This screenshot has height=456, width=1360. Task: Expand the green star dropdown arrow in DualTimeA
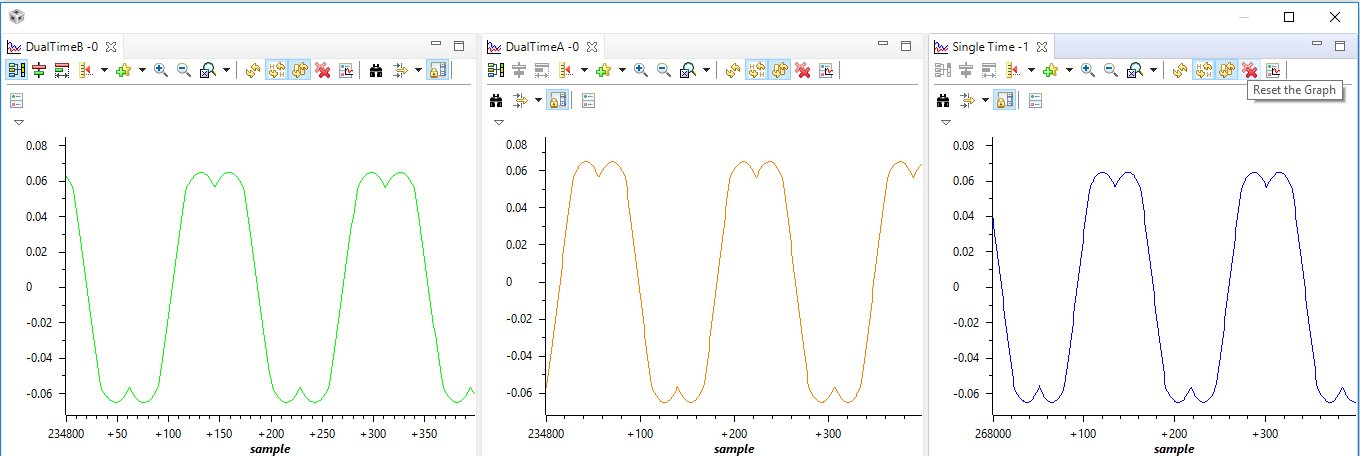click(621, 70)
